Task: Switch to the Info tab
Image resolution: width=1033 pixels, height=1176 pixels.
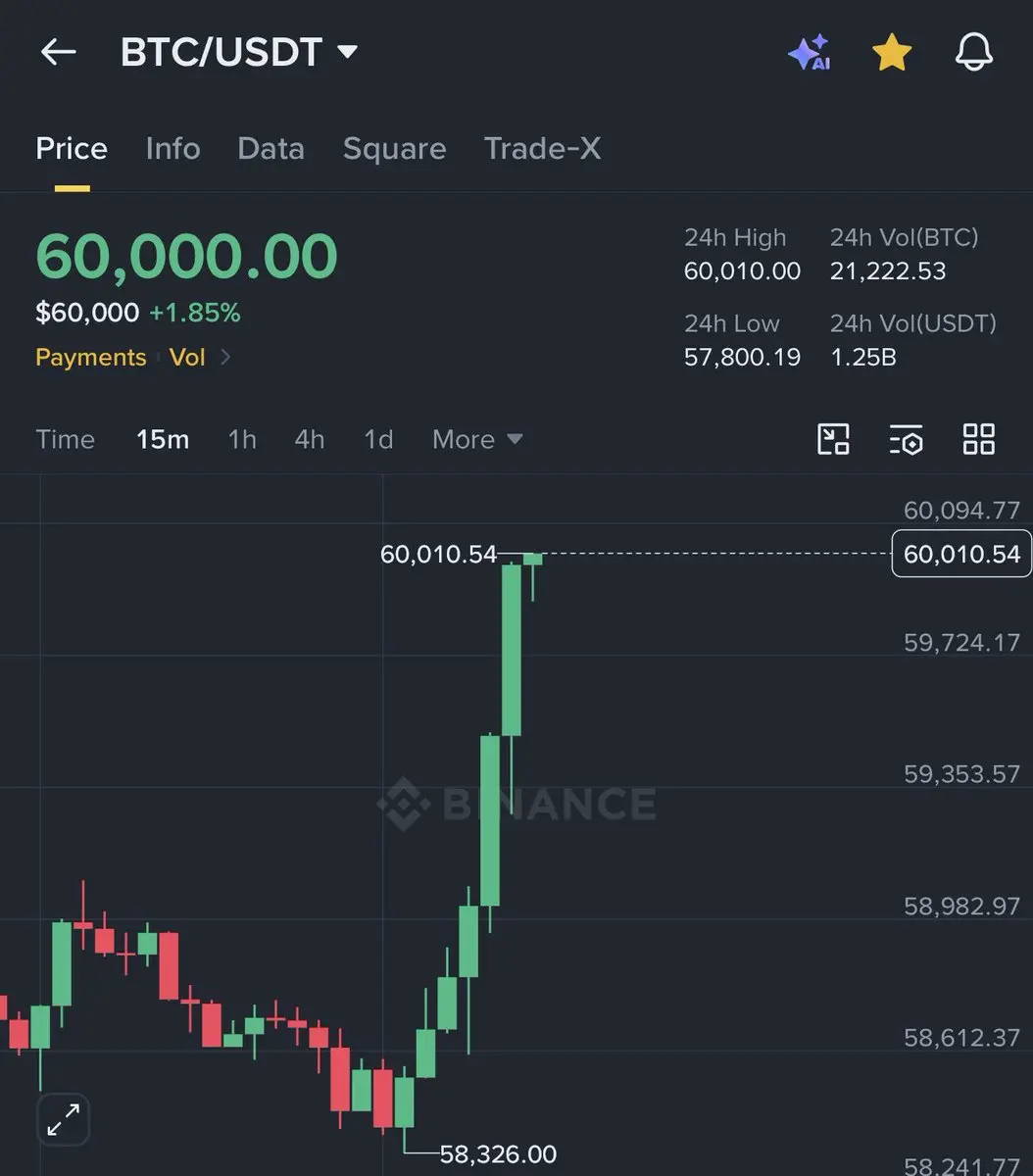Action: pyautogui.click(x=172, y=149)
